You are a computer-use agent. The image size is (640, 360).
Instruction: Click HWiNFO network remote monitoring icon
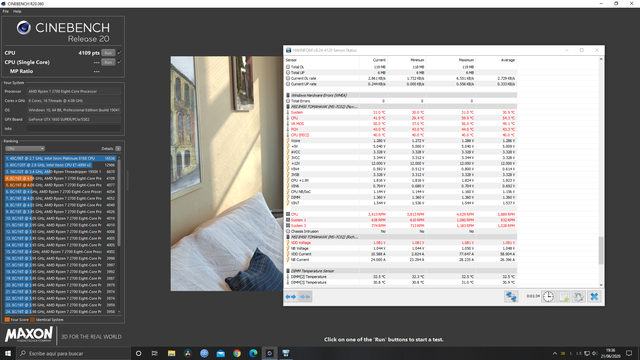tap(511, 296)
